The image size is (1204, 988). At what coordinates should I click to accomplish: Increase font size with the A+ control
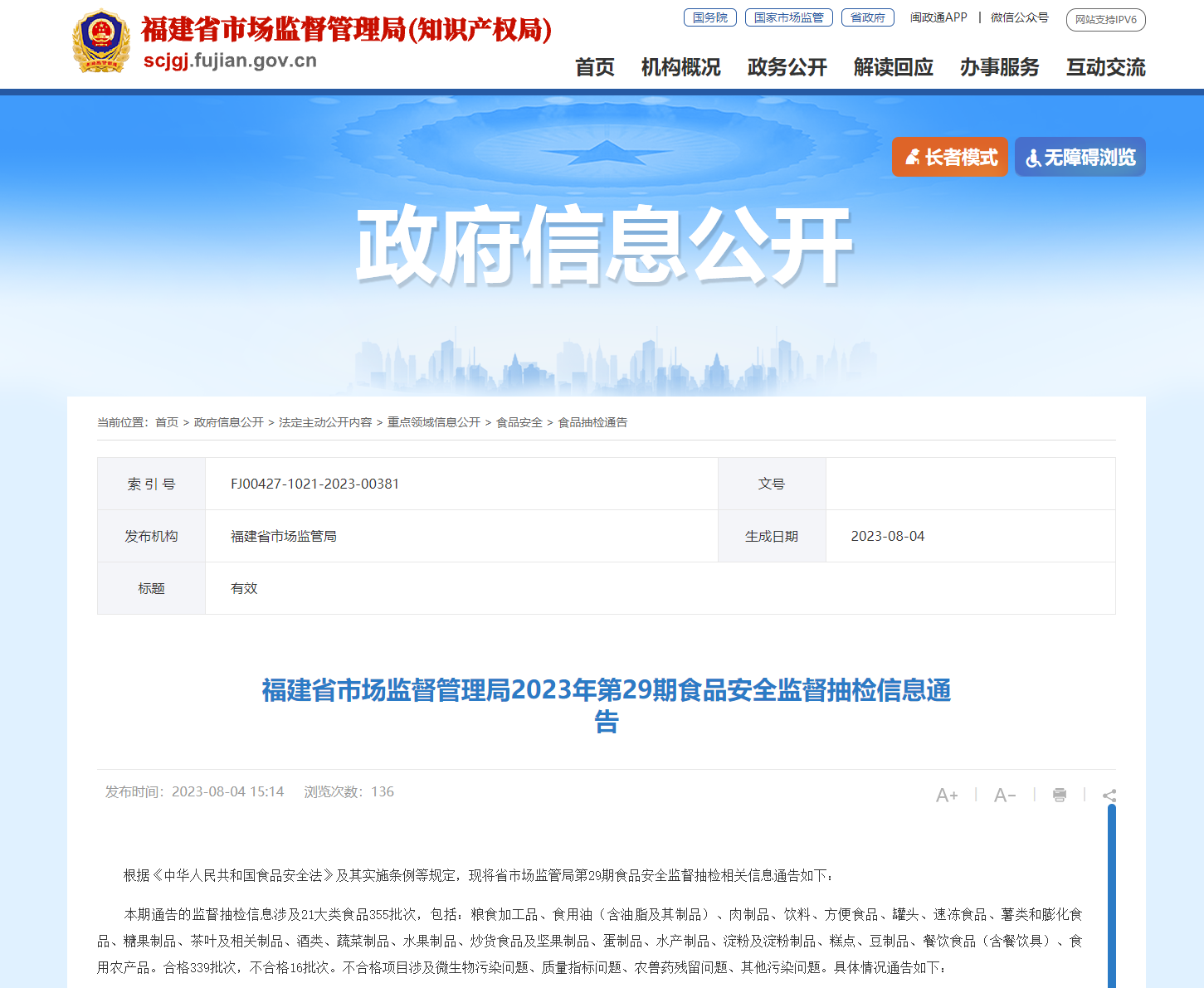[x=946, y=795]
